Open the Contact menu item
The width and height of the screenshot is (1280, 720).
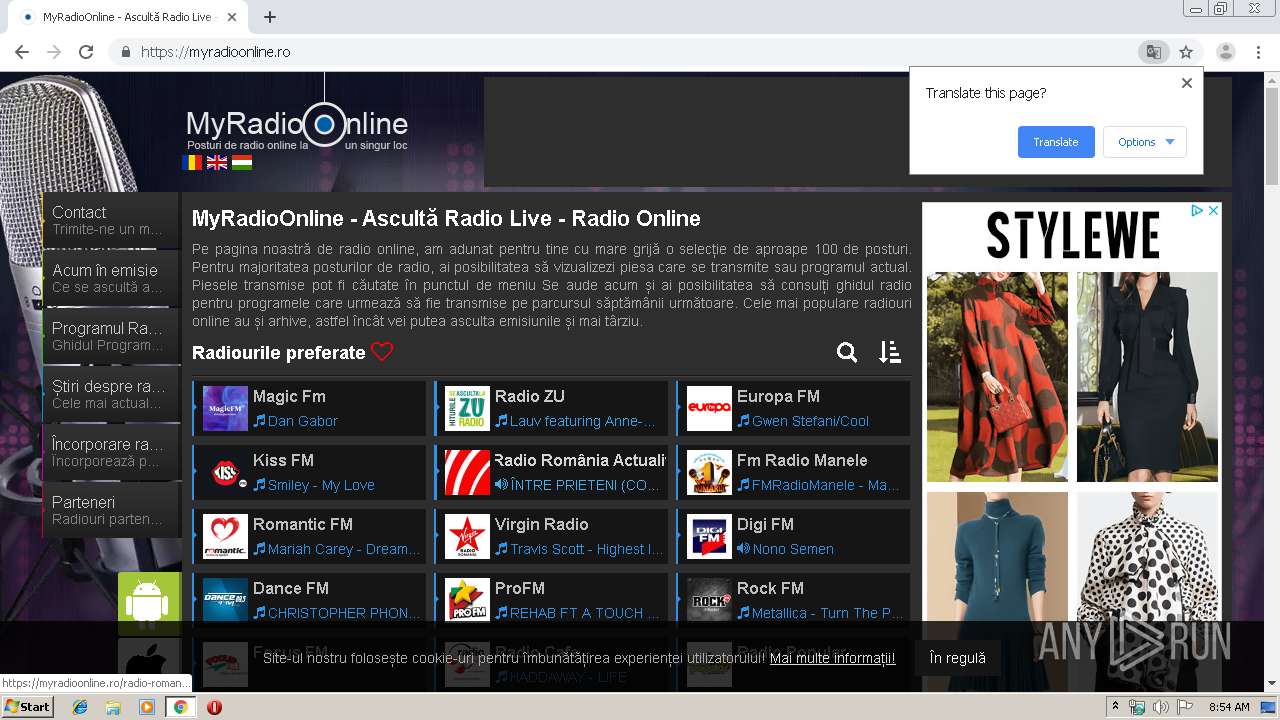tap(111, 220)
